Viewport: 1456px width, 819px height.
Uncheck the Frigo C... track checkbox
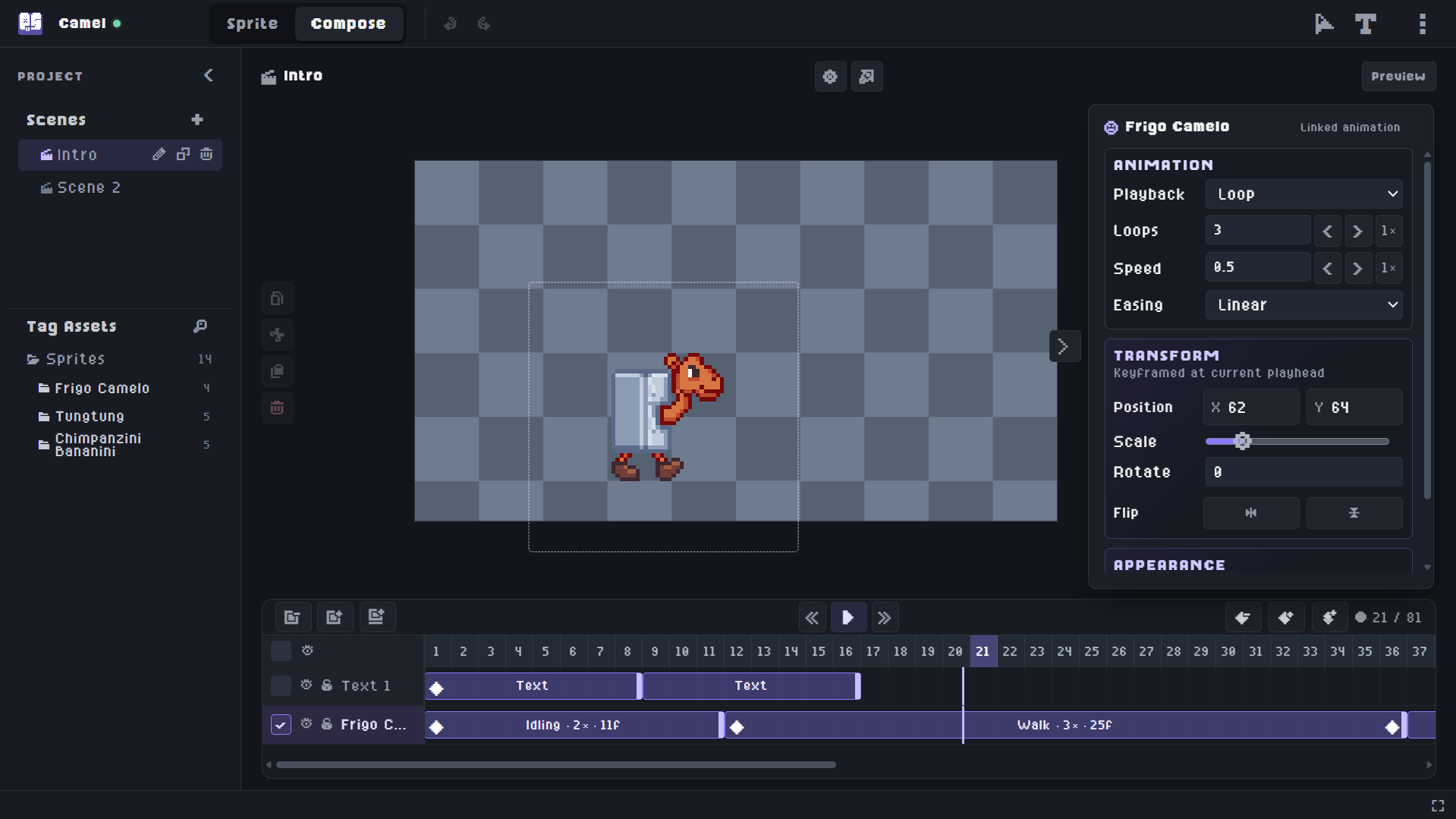281,725
